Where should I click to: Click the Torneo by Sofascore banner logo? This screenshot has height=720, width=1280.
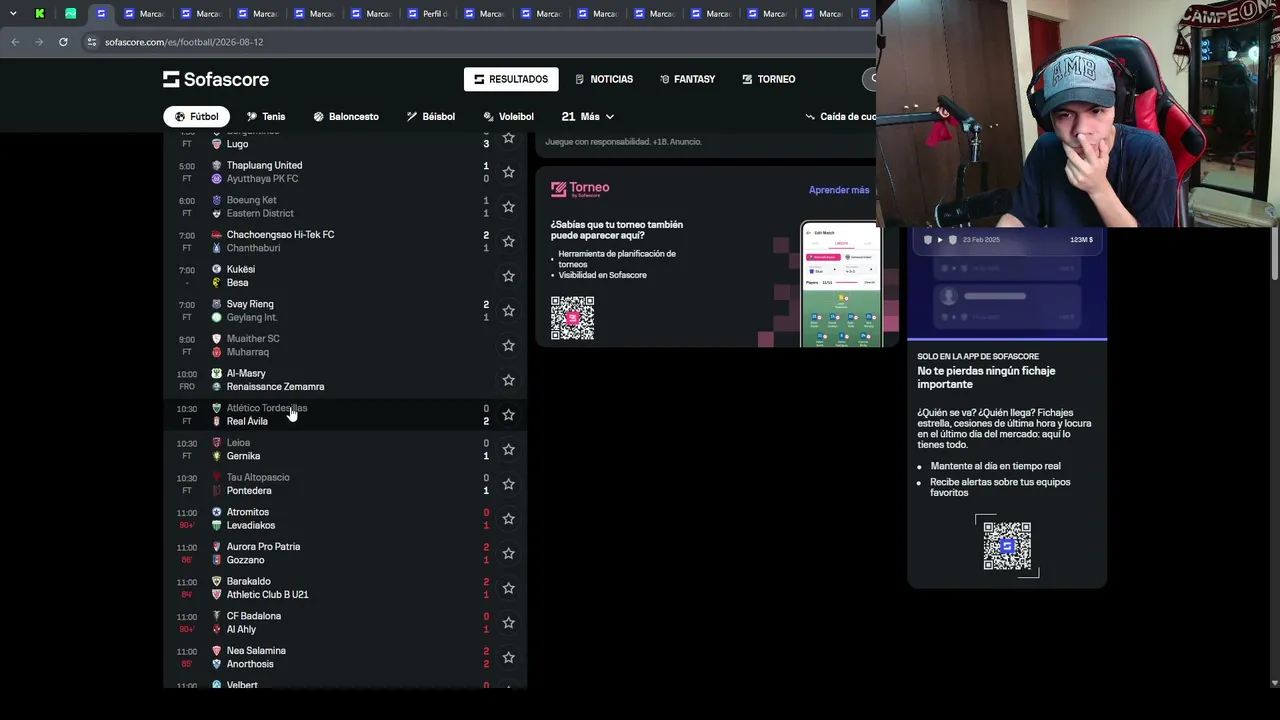point(580,189)
